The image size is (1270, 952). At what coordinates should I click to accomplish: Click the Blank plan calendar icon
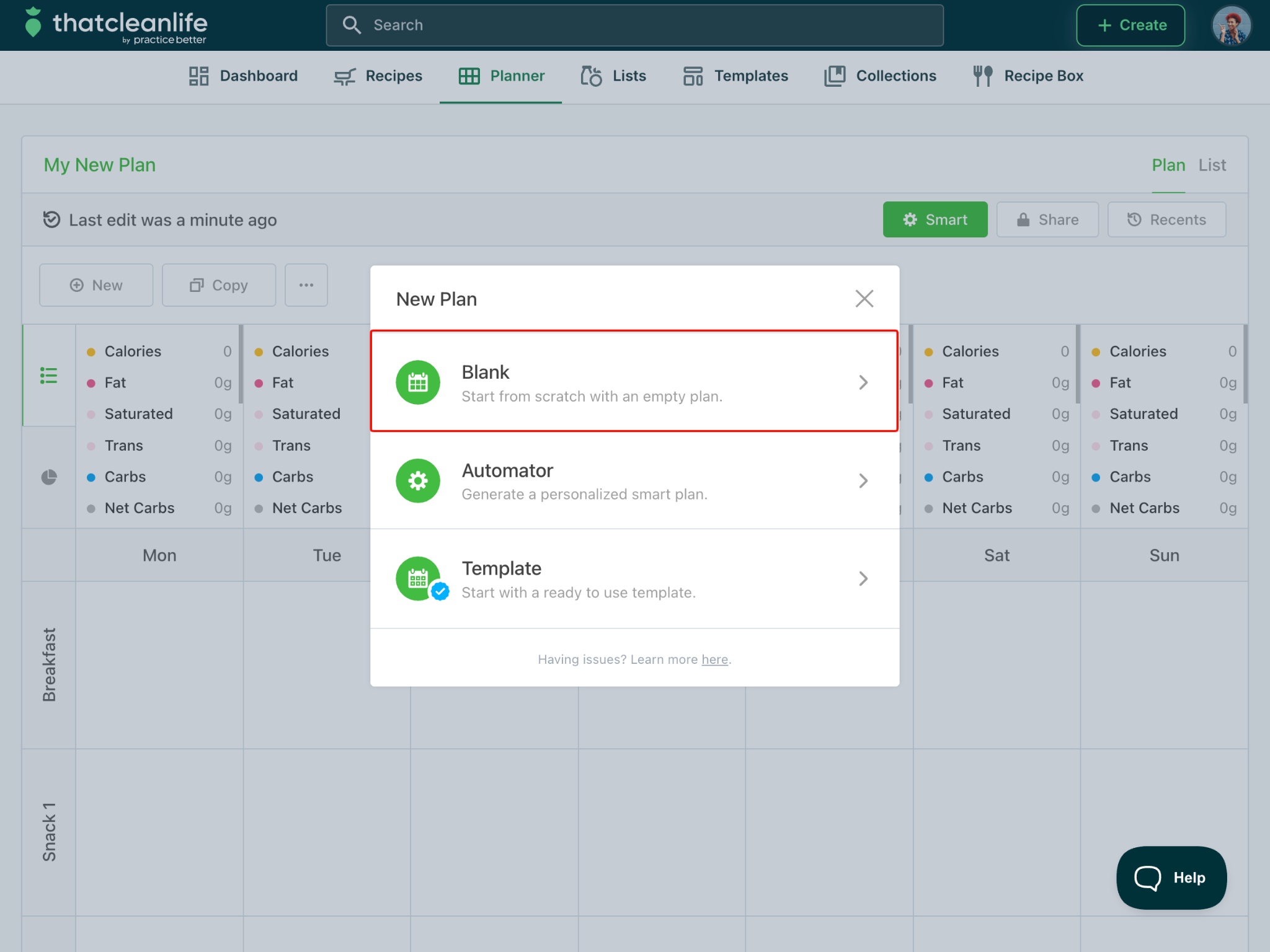point(418,382)
